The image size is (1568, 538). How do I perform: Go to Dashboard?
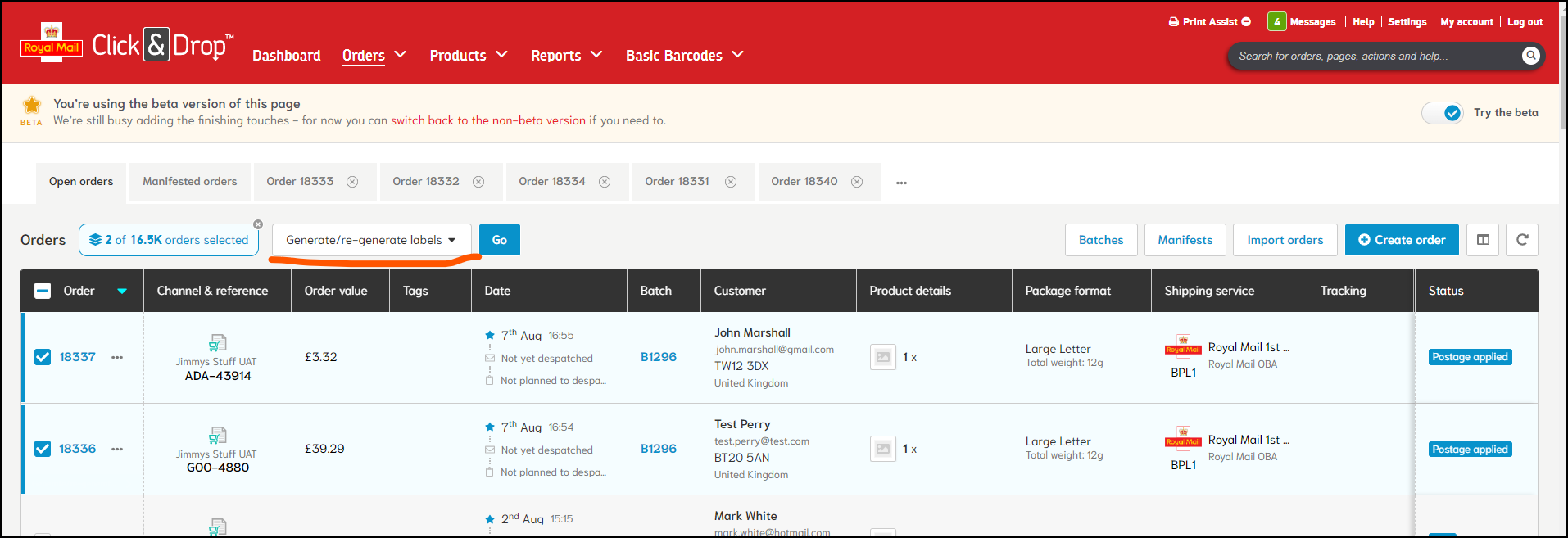tap(286, 55)
